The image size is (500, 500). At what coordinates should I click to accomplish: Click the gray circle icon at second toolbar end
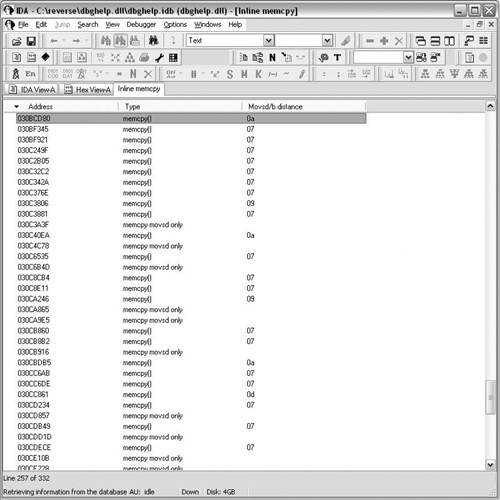pyautogui.click(x=483, y=58)
